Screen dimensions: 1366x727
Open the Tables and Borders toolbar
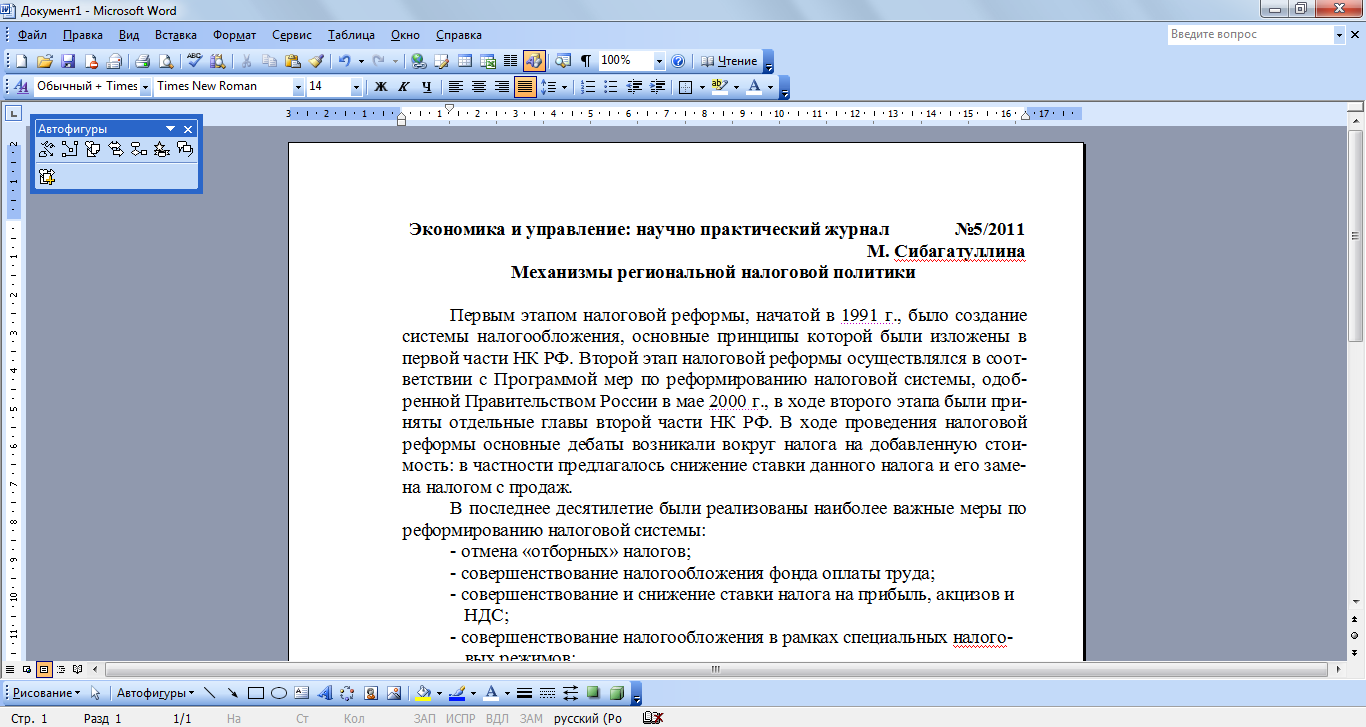(441, 61)
